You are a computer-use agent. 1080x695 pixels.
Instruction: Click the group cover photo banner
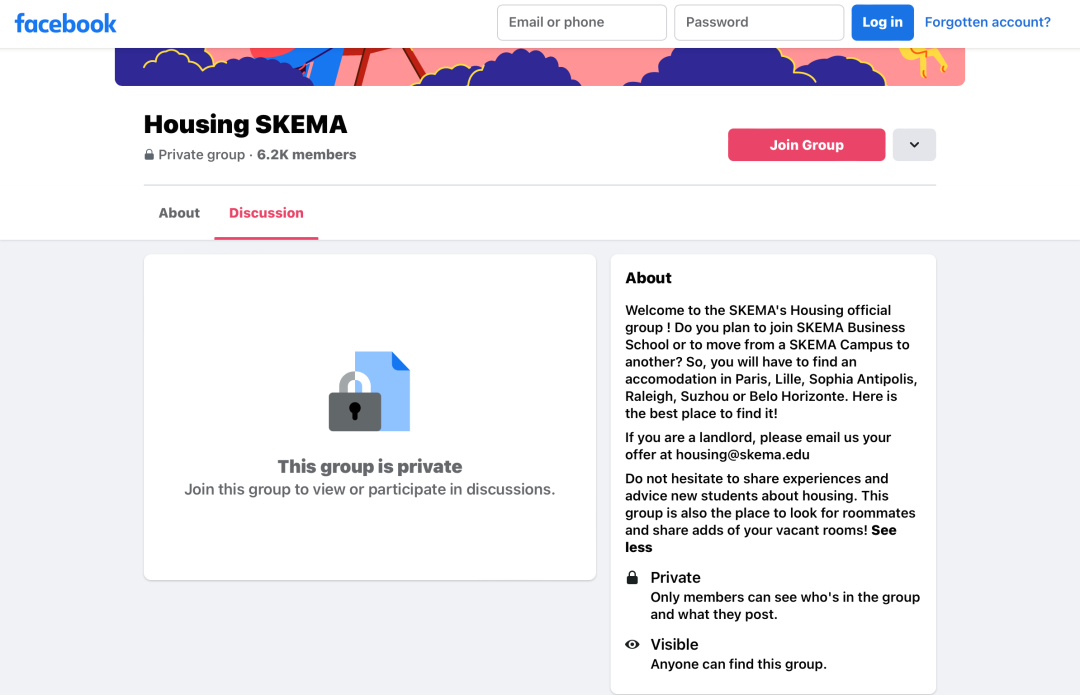tap(539, 67)
